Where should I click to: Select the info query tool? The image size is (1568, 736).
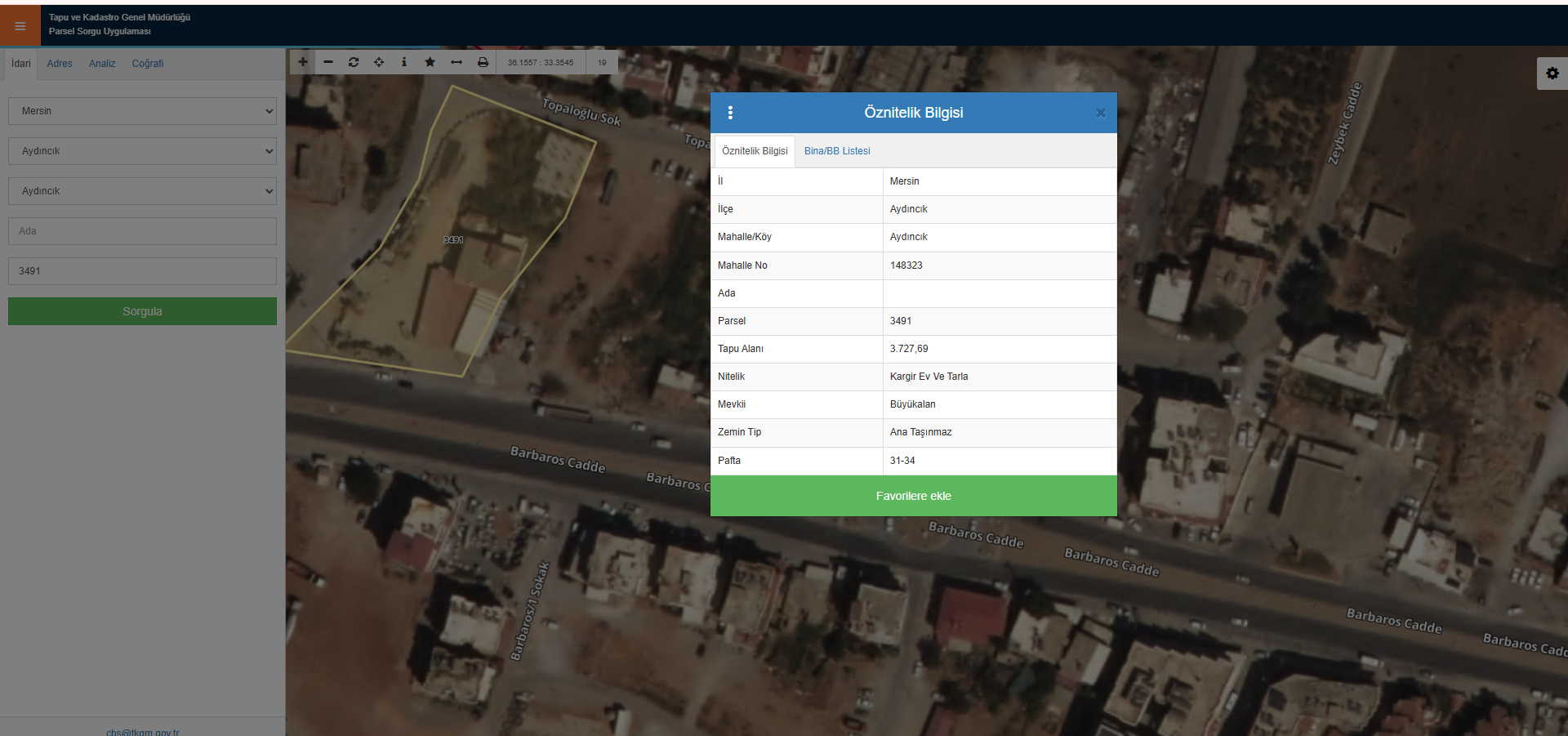(x=404, y=62)
